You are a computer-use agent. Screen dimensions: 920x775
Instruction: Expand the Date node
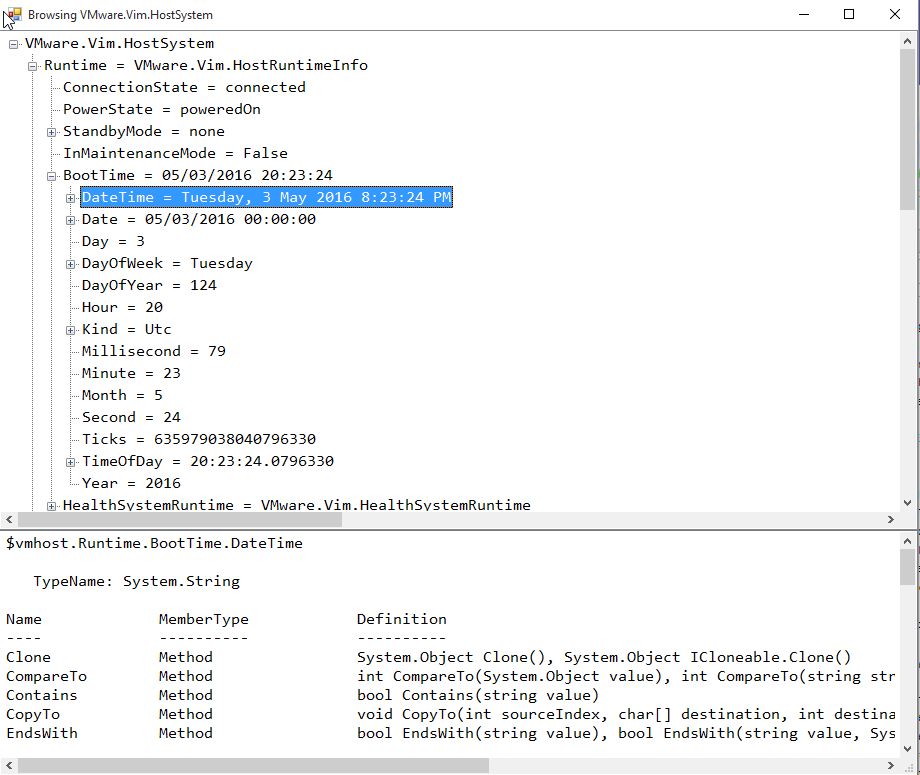click(x=70, y=221)
